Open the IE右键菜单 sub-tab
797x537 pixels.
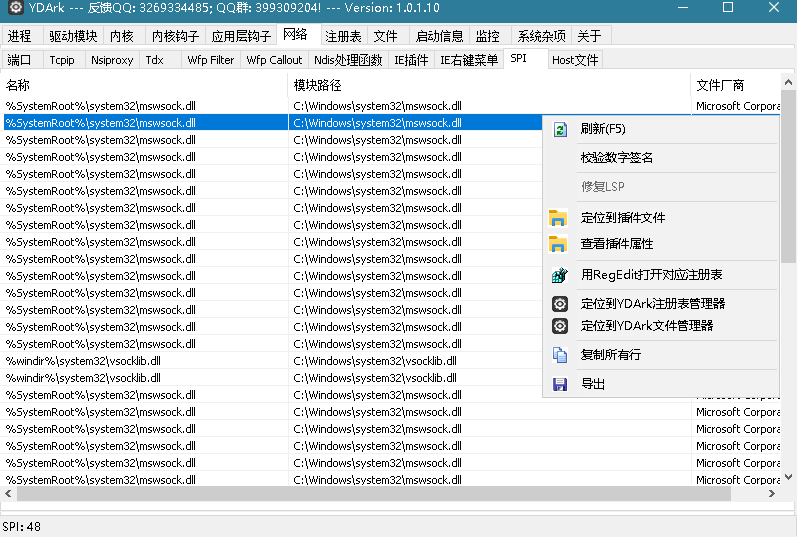point(469,60)
